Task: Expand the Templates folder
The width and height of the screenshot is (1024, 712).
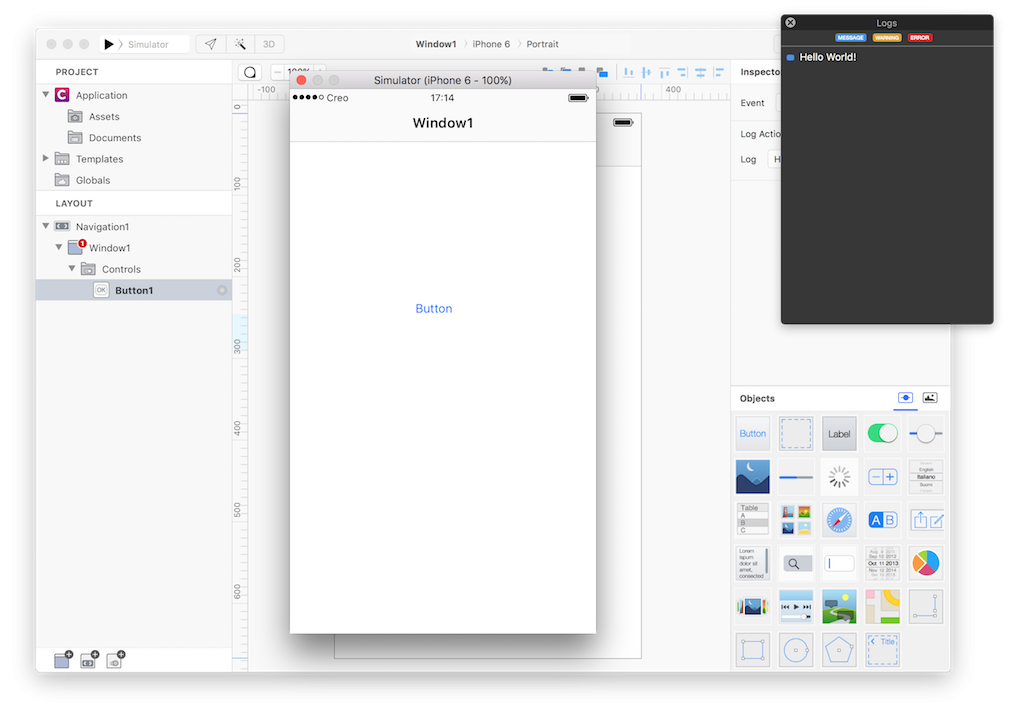Action: [x=46, y=159]
